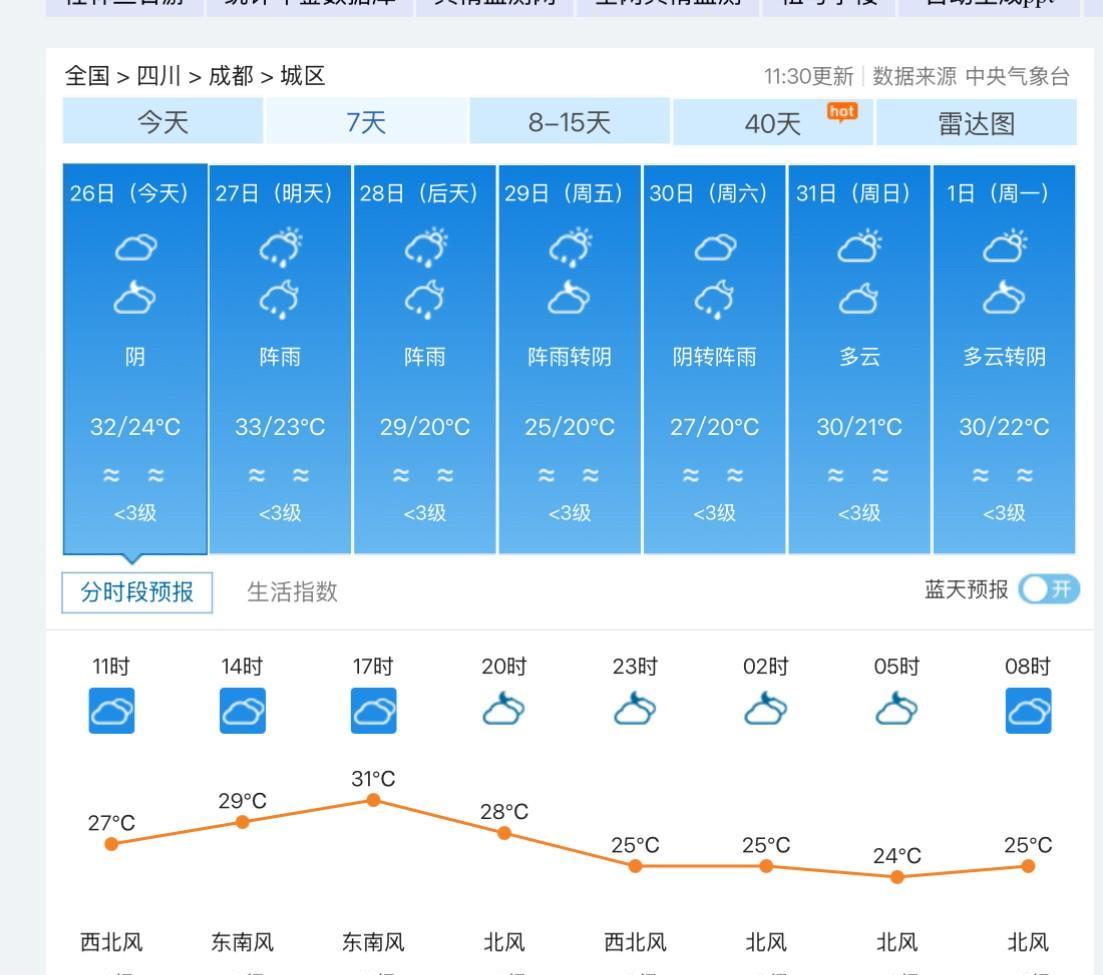Open the 8–15天 forecast tab

coord(569,123)
